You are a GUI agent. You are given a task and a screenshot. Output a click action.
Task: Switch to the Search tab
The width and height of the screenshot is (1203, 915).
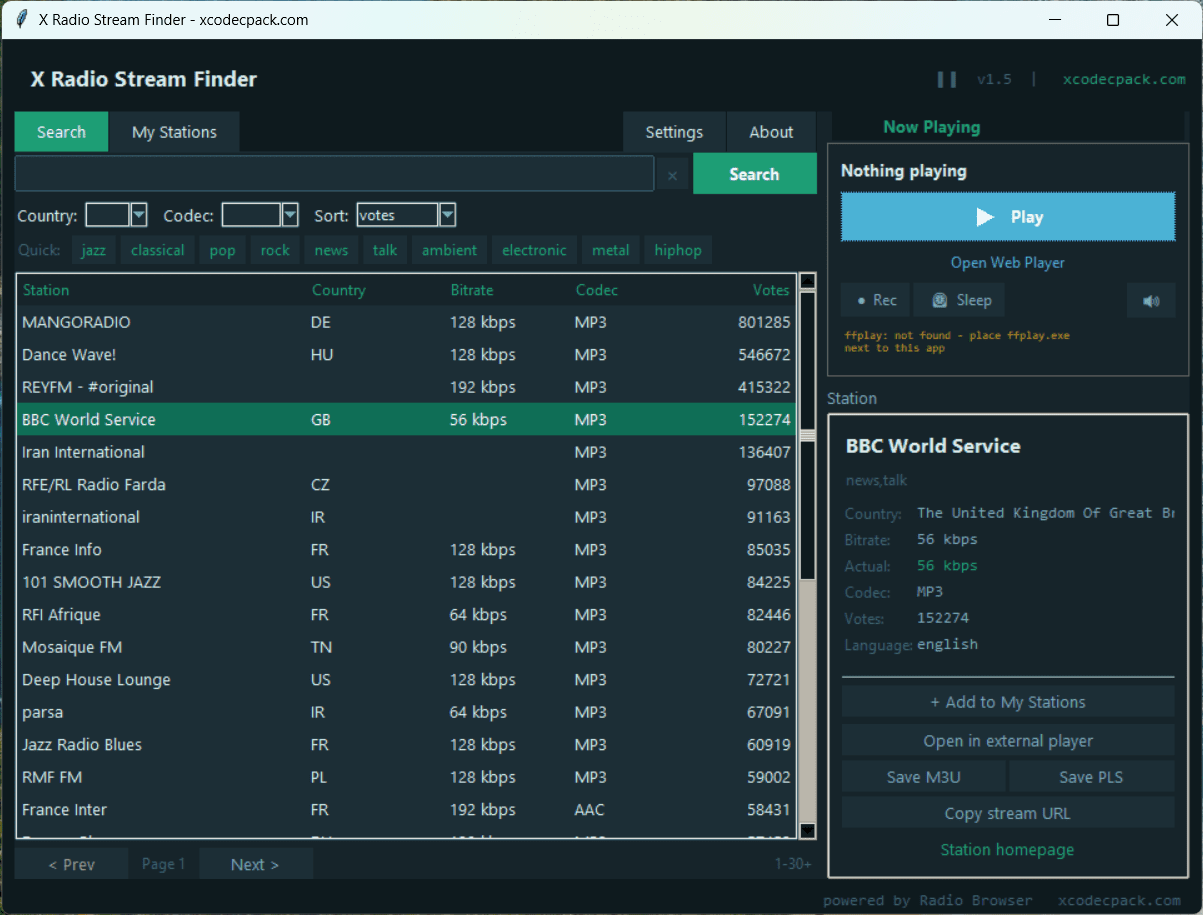(x=61, y=132)
